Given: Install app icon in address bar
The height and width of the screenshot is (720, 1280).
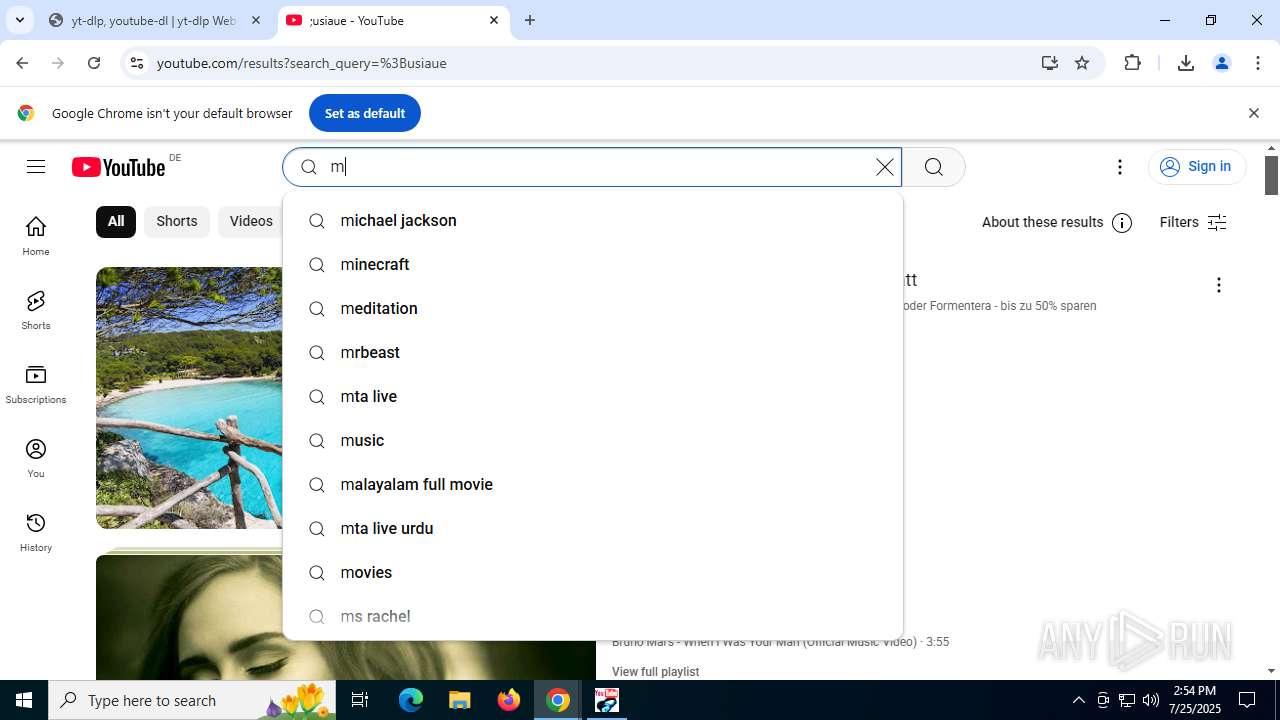Looking at the screenshot, I should [x=1049, y=63].
